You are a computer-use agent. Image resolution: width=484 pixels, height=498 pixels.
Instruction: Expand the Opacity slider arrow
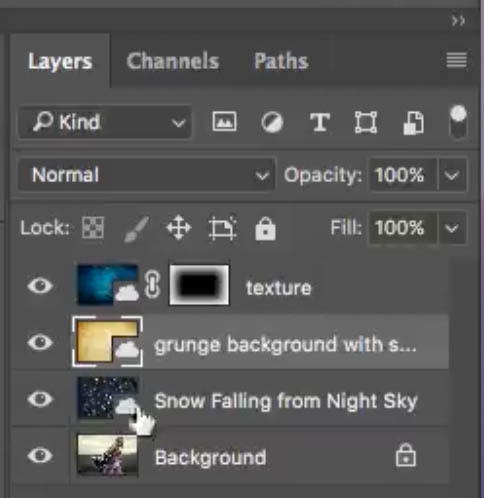(x=452, y=175)
